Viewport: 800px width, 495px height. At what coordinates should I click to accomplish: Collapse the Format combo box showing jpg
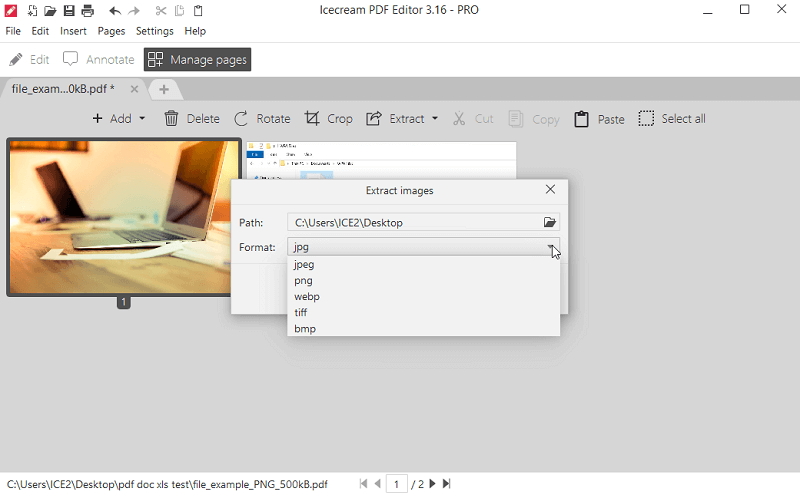(x=423, y=246)
